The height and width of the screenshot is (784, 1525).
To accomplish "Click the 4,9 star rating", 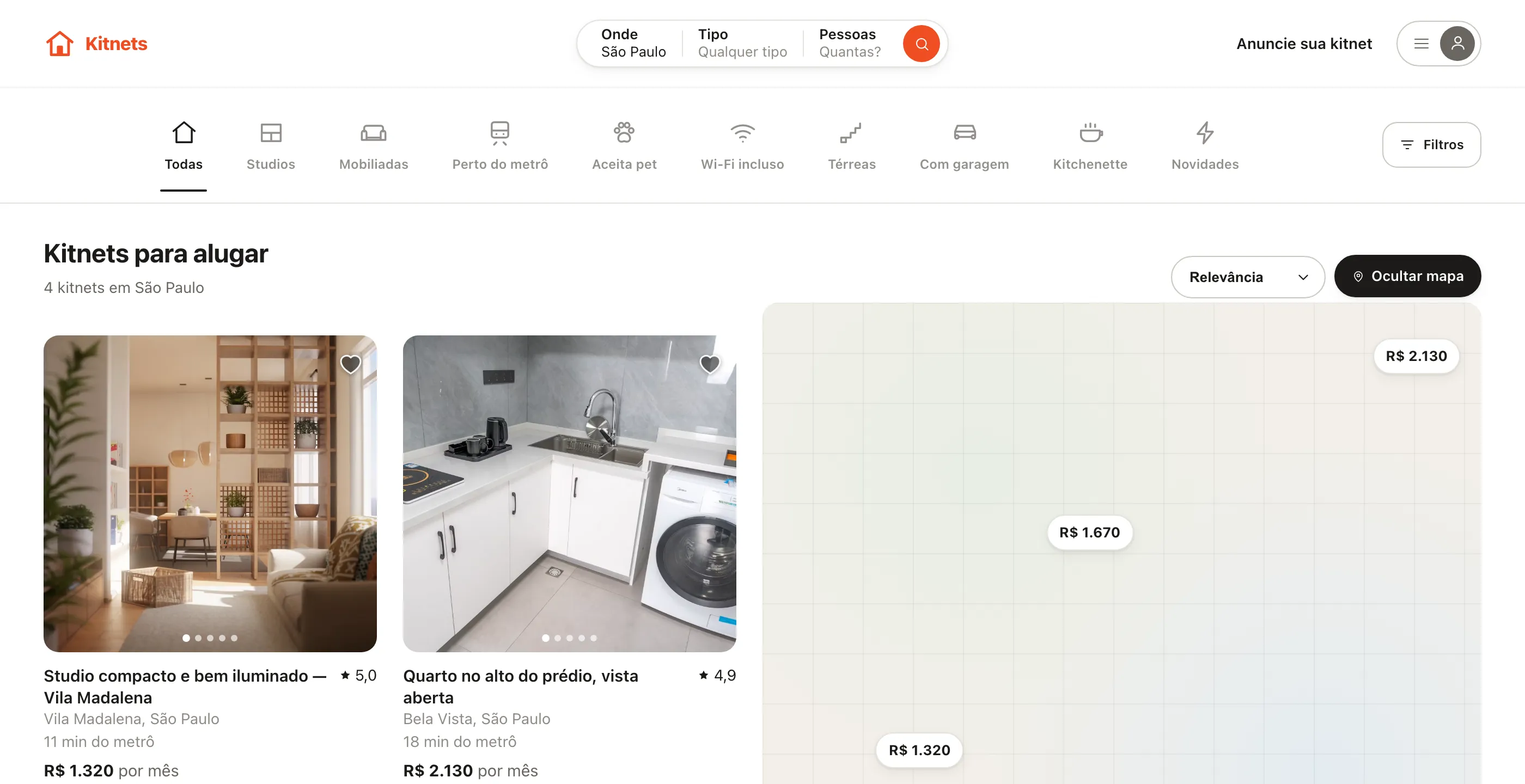I will tap(717, 675).
